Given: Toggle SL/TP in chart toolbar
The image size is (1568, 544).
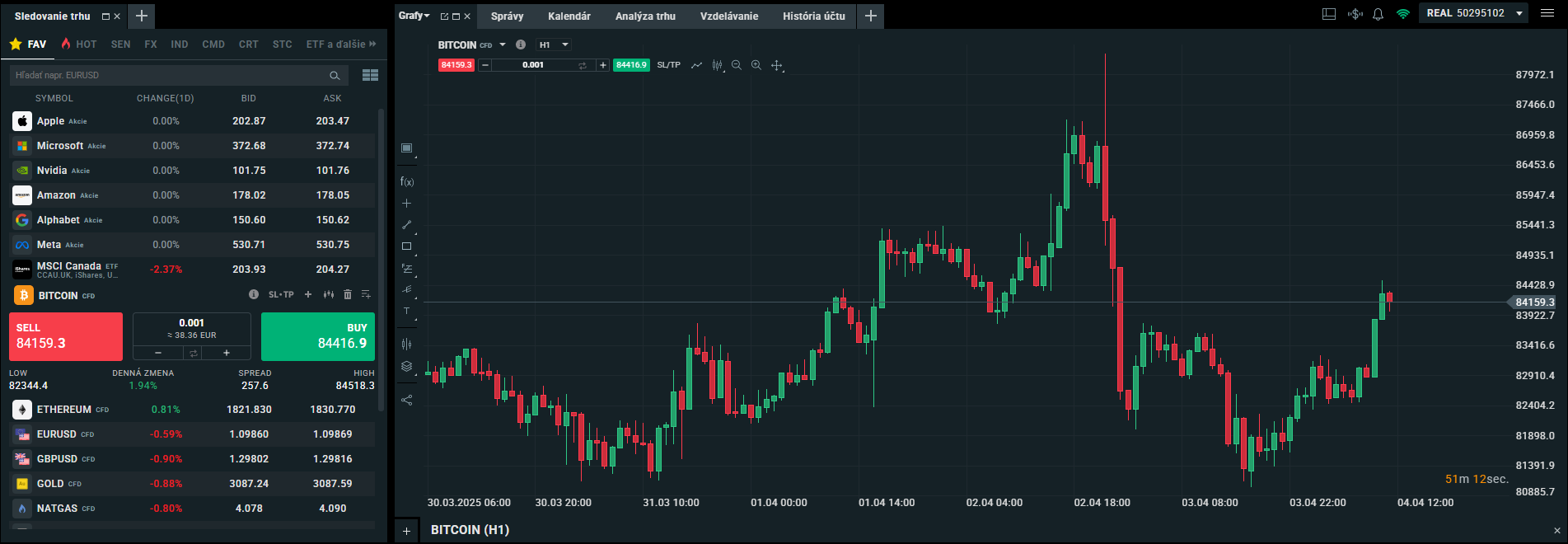Looking at the screenshot, I should click(668, 65).
